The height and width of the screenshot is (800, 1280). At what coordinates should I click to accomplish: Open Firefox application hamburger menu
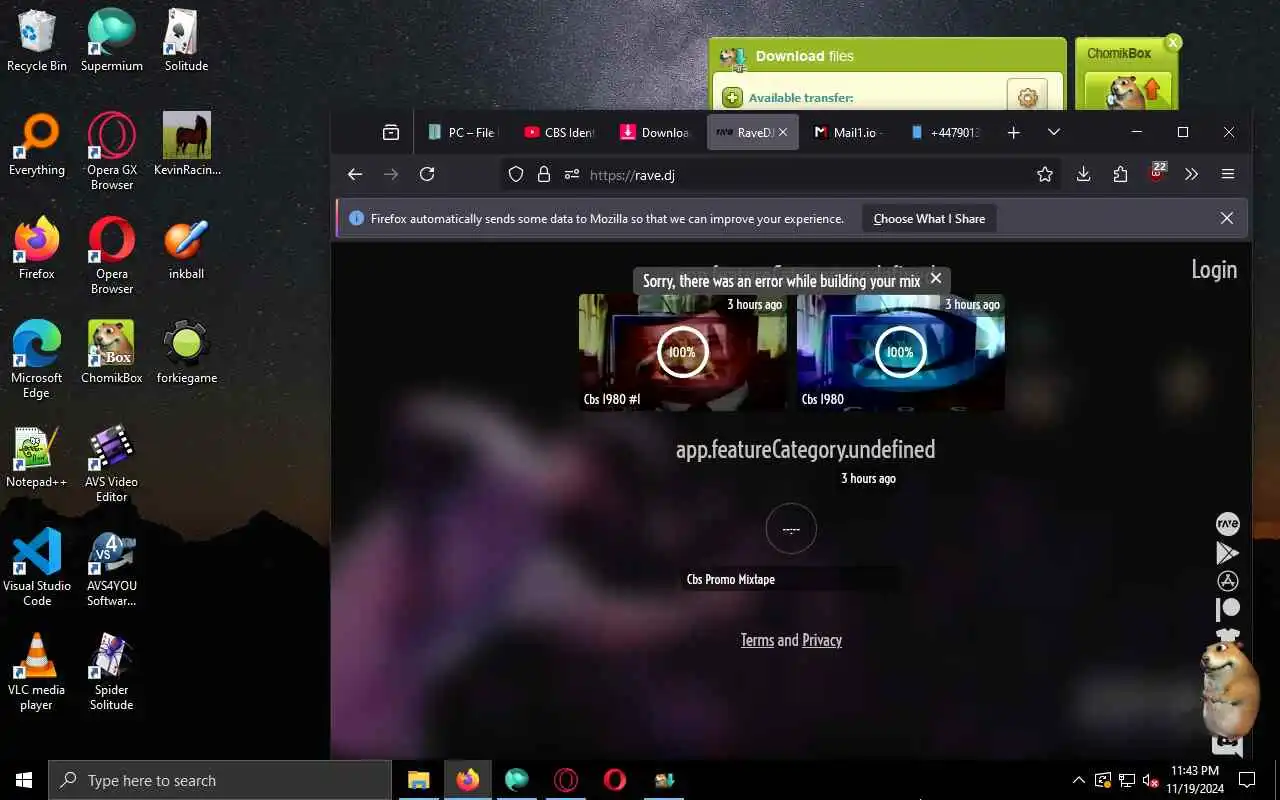point(1228,174)
